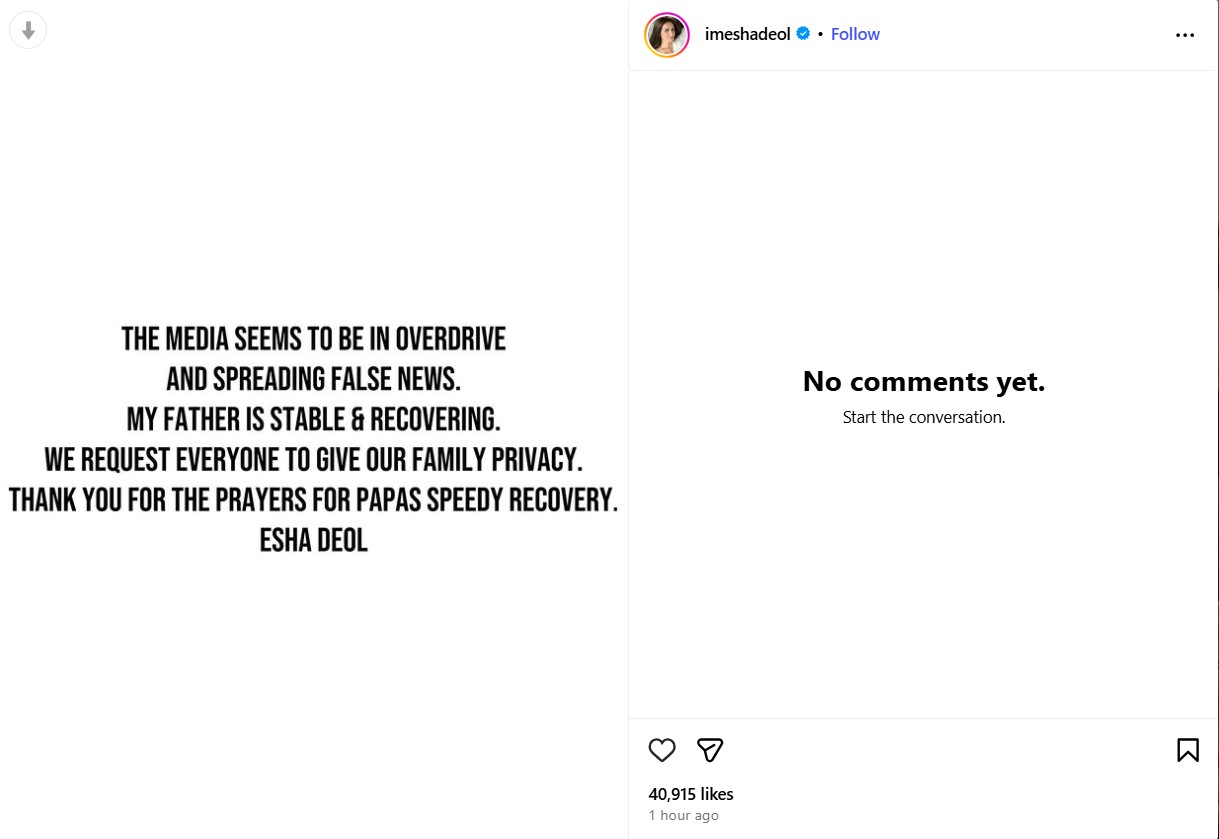Save the post with the bookmark icon
The height and width of the screenshot is (839, 1219).
(x=1187, y=750)
